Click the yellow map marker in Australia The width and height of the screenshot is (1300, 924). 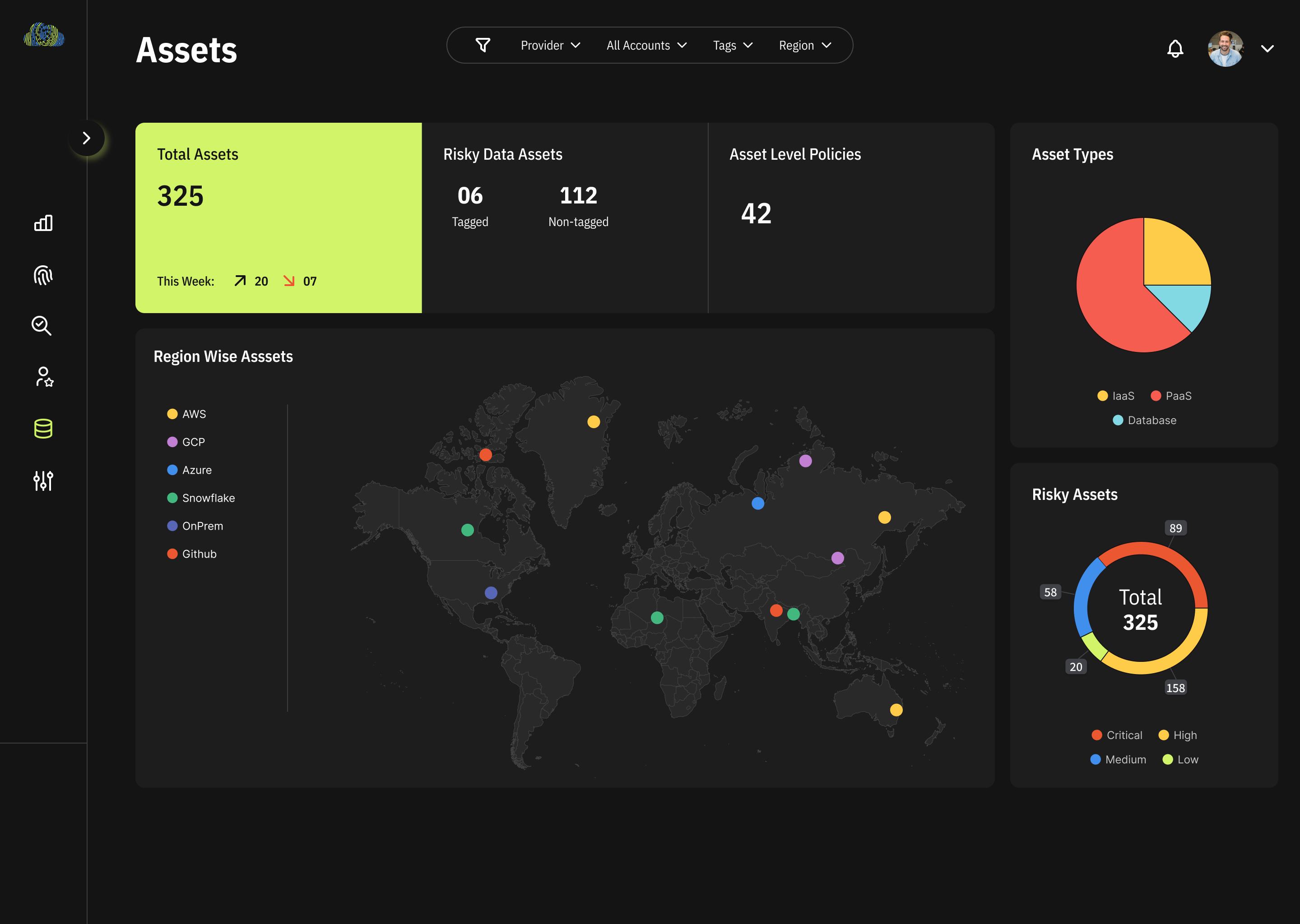[x=896, y=710]
